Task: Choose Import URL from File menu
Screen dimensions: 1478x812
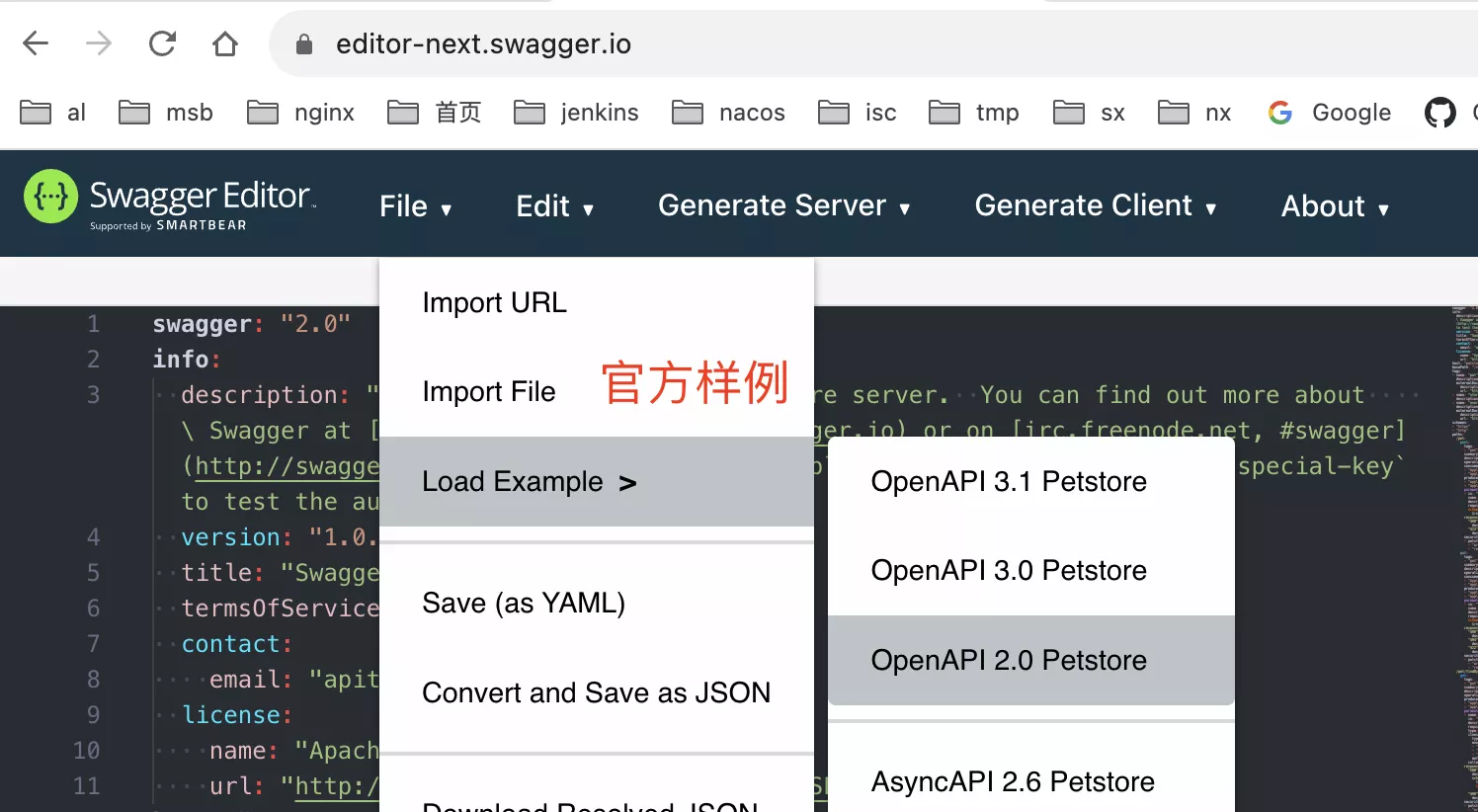Action: click(597, 302)
